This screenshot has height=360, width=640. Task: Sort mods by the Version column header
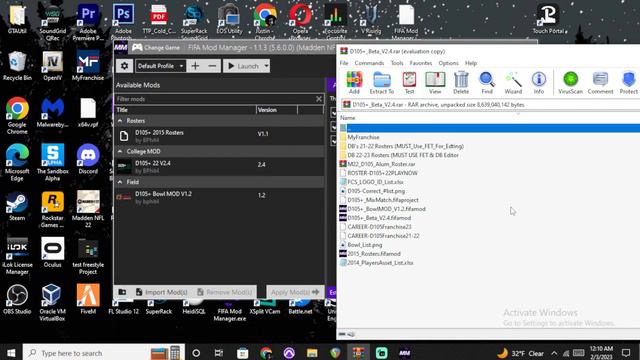pyautogui.click(x=277, y=110)
